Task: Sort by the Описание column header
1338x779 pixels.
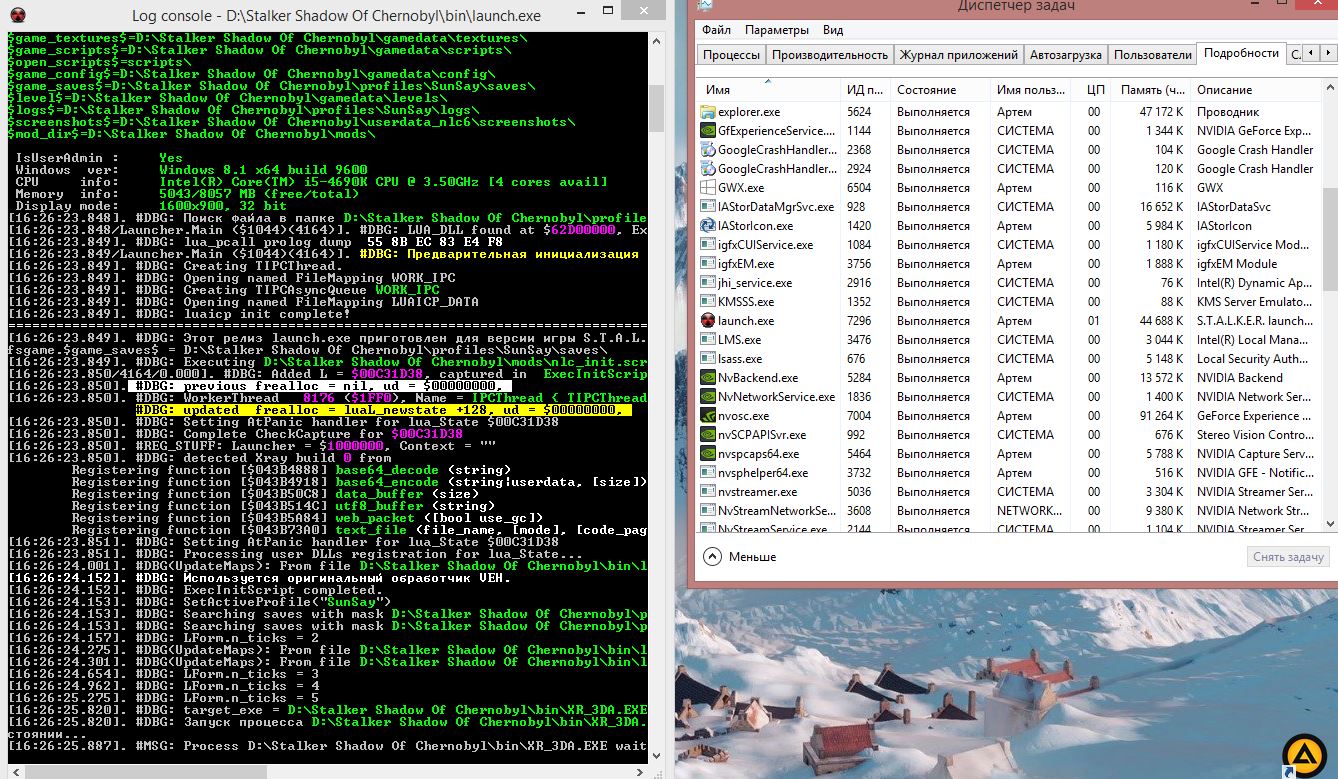Action: (x=1256, y=89)
